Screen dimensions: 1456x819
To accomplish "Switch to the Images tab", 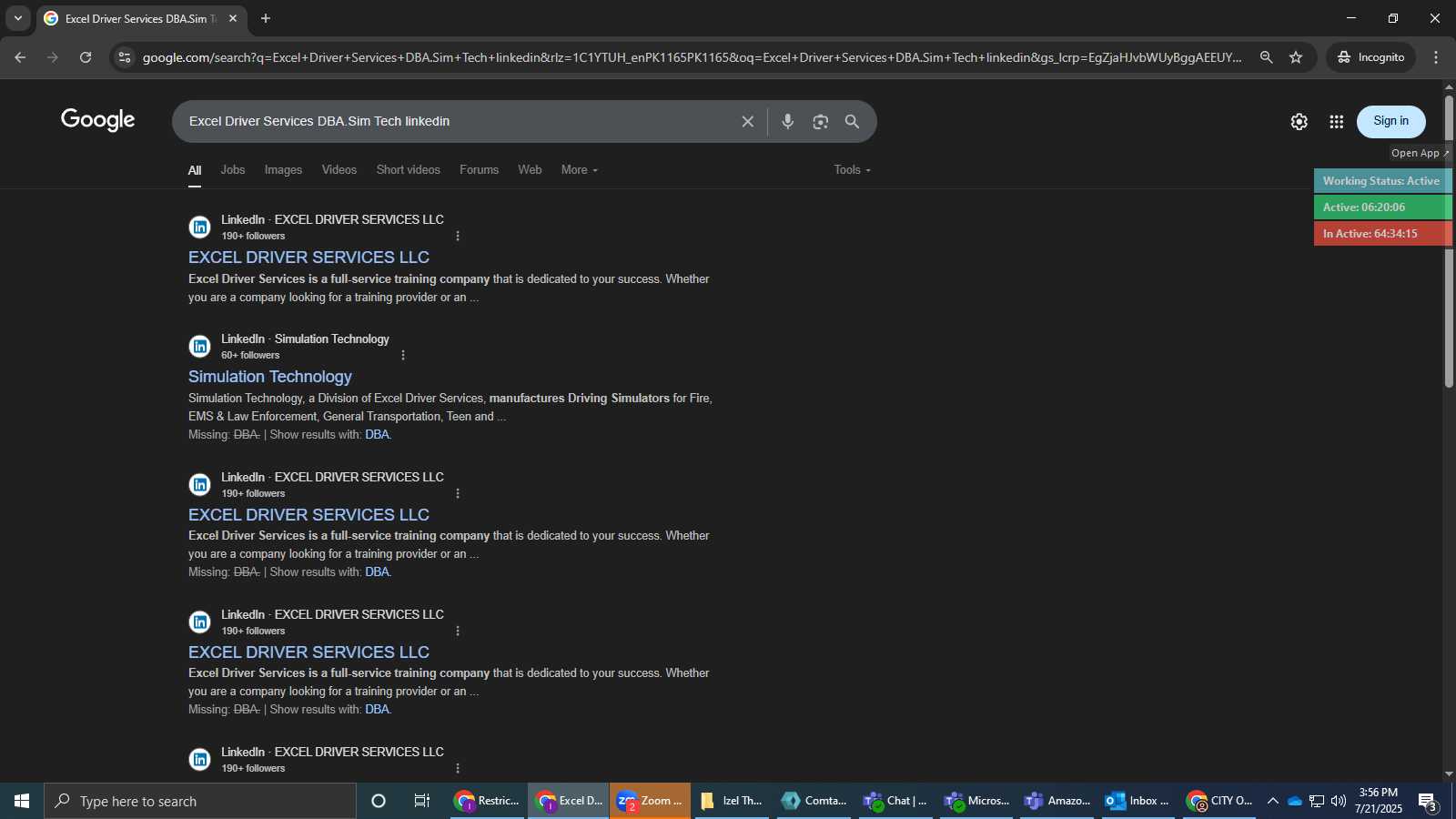I will pos(283,170).
